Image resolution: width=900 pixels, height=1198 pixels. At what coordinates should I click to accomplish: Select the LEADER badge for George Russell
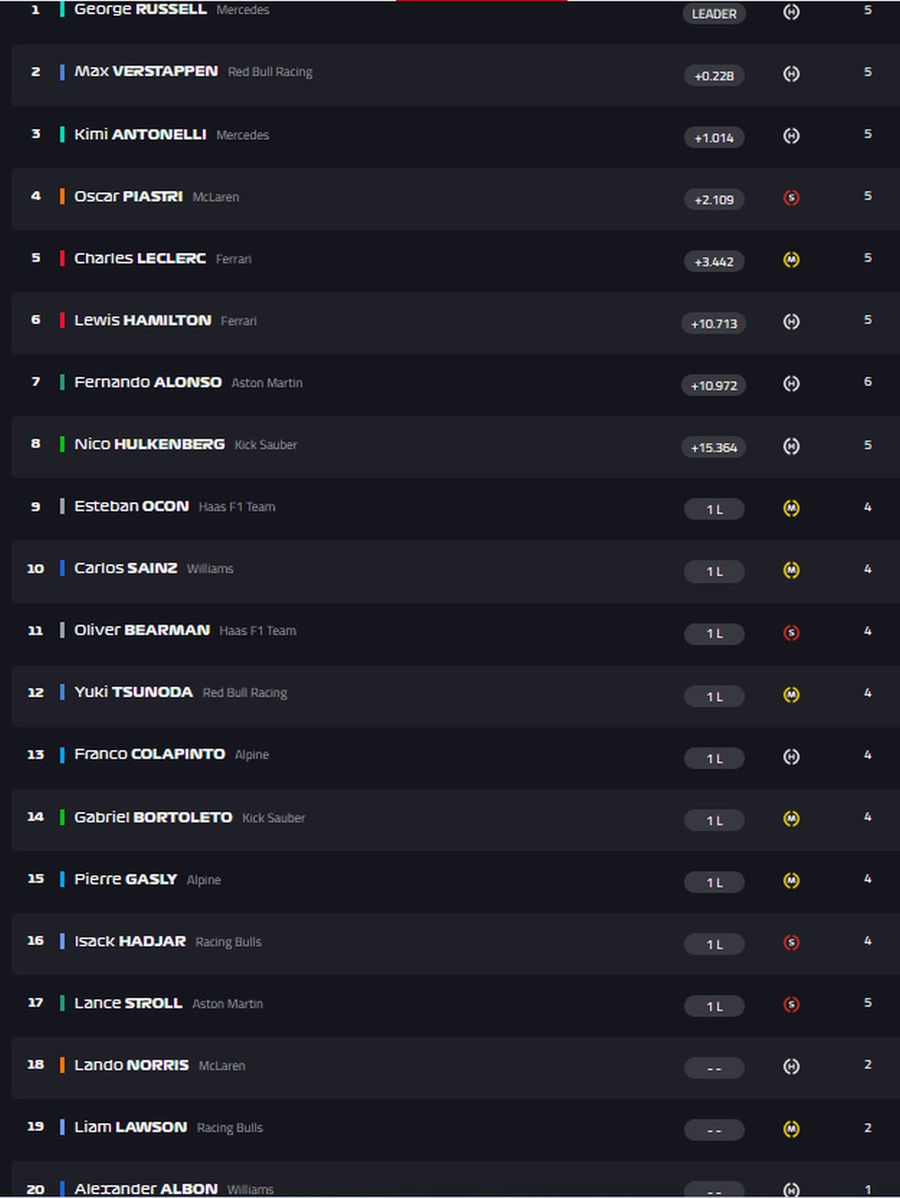(x=714, y=14)
